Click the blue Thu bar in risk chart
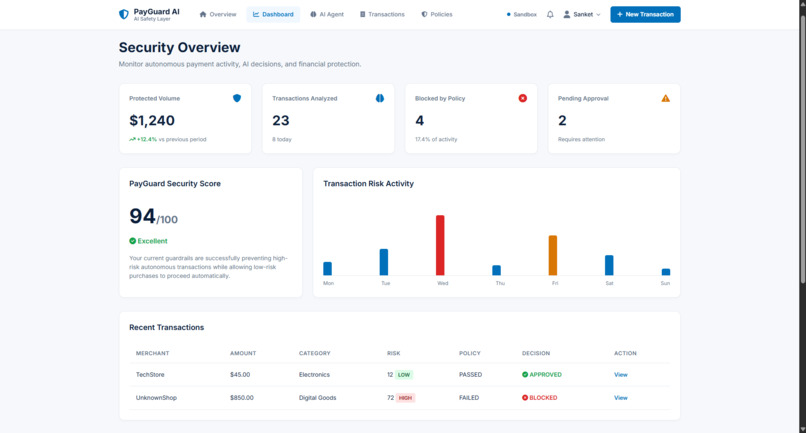The image size is (806, 433). pos(497,270)
